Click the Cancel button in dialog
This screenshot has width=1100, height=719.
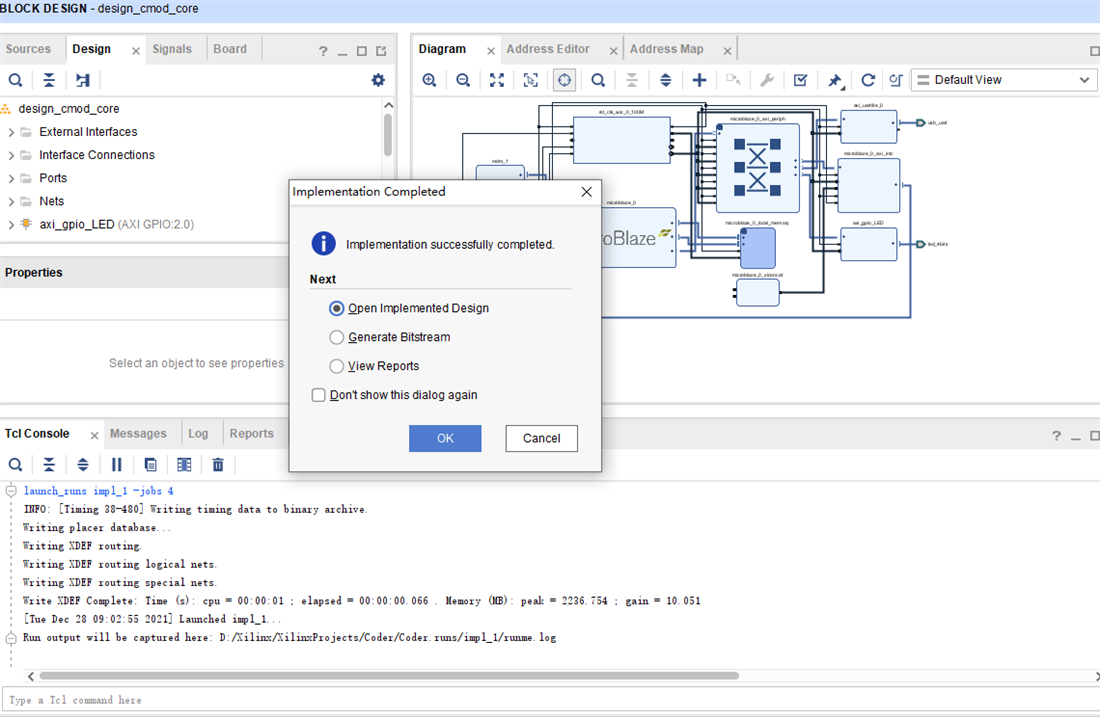click(x=541, y=438)
